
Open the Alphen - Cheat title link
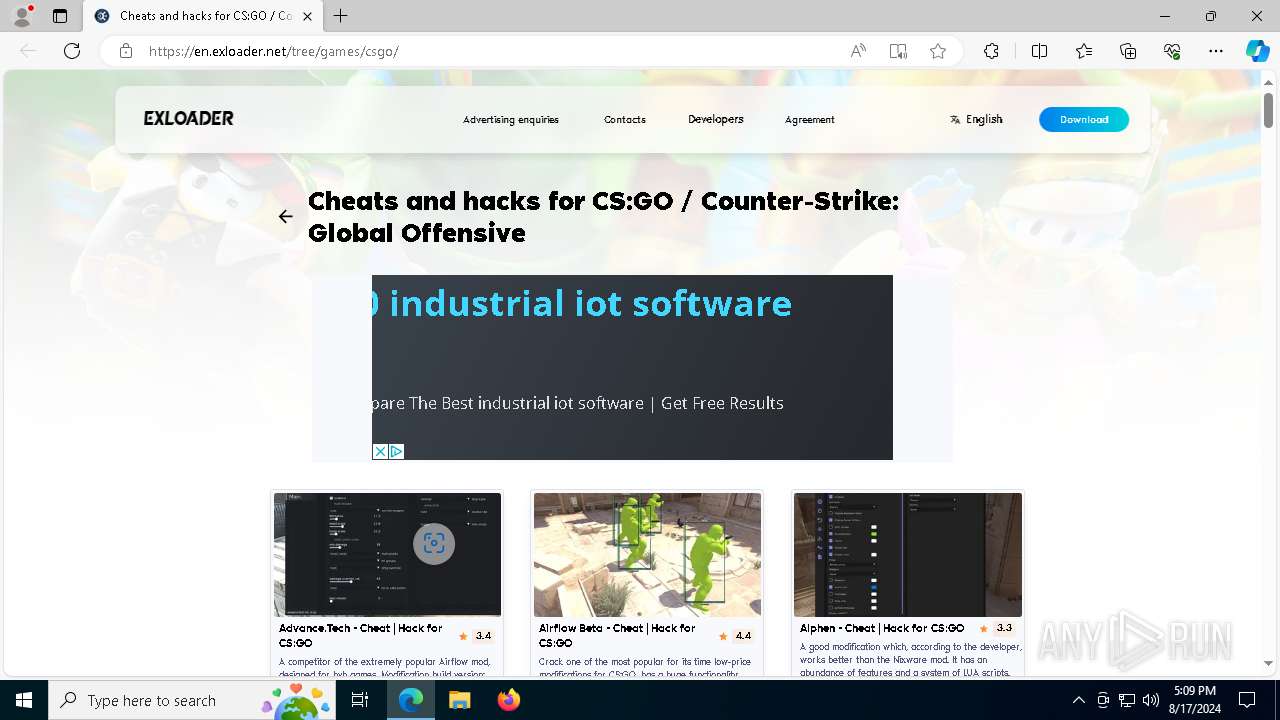(882, 628)
